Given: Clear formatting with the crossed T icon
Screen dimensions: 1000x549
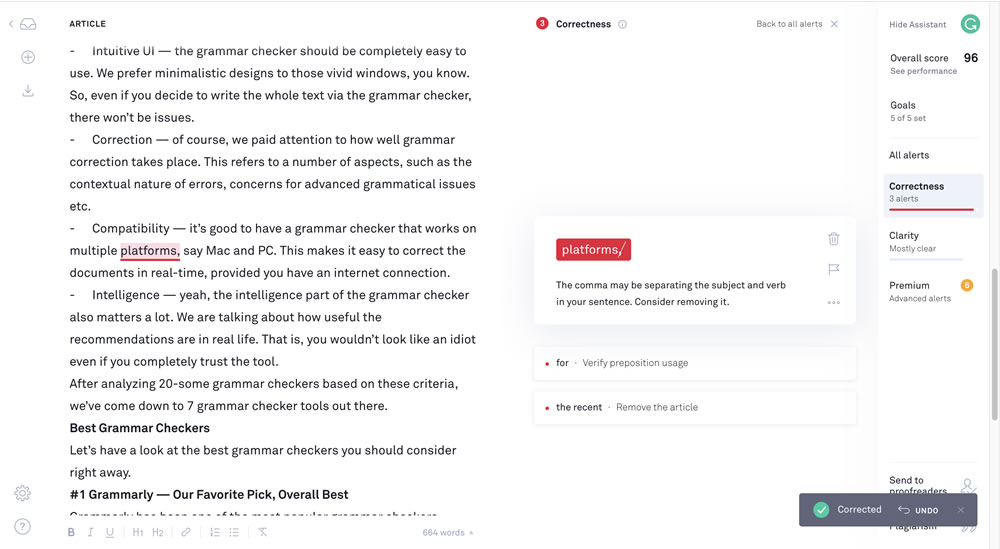Looking at the screenshot, I should click(x=262, y=532).
